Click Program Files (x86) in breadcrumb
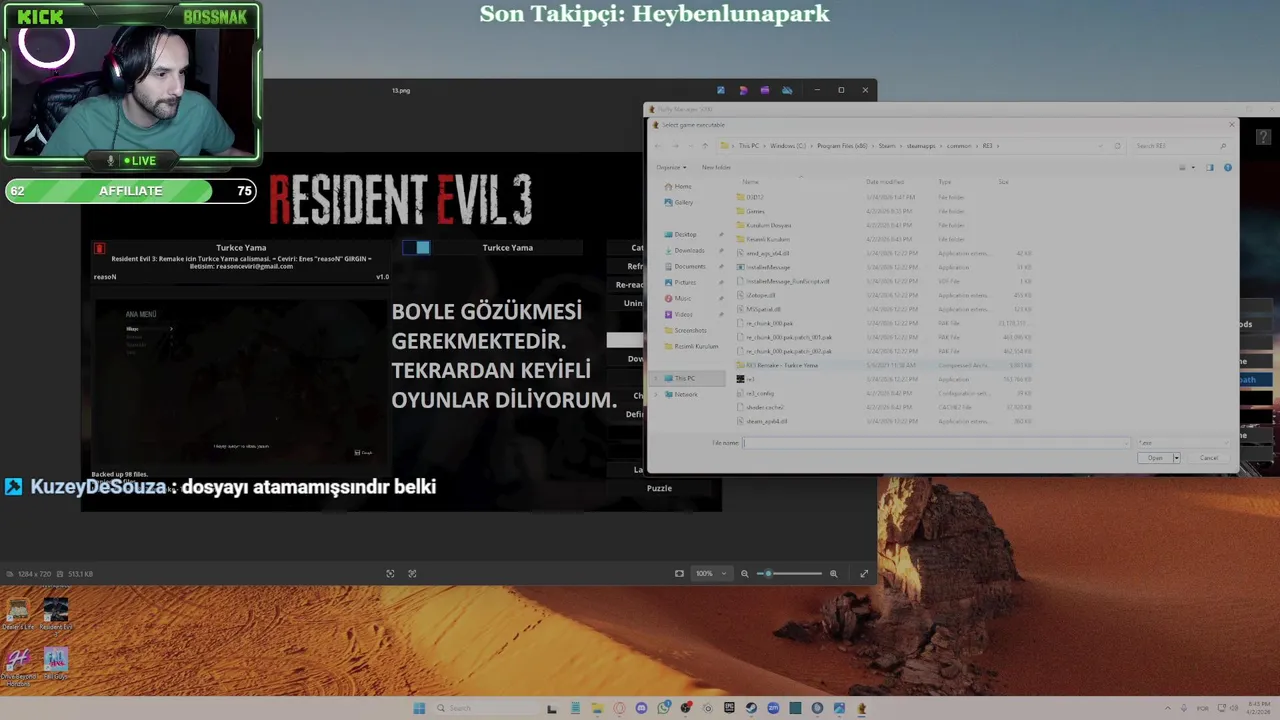Viewport: 1280px width, 720px height. (x=841, y=146)
